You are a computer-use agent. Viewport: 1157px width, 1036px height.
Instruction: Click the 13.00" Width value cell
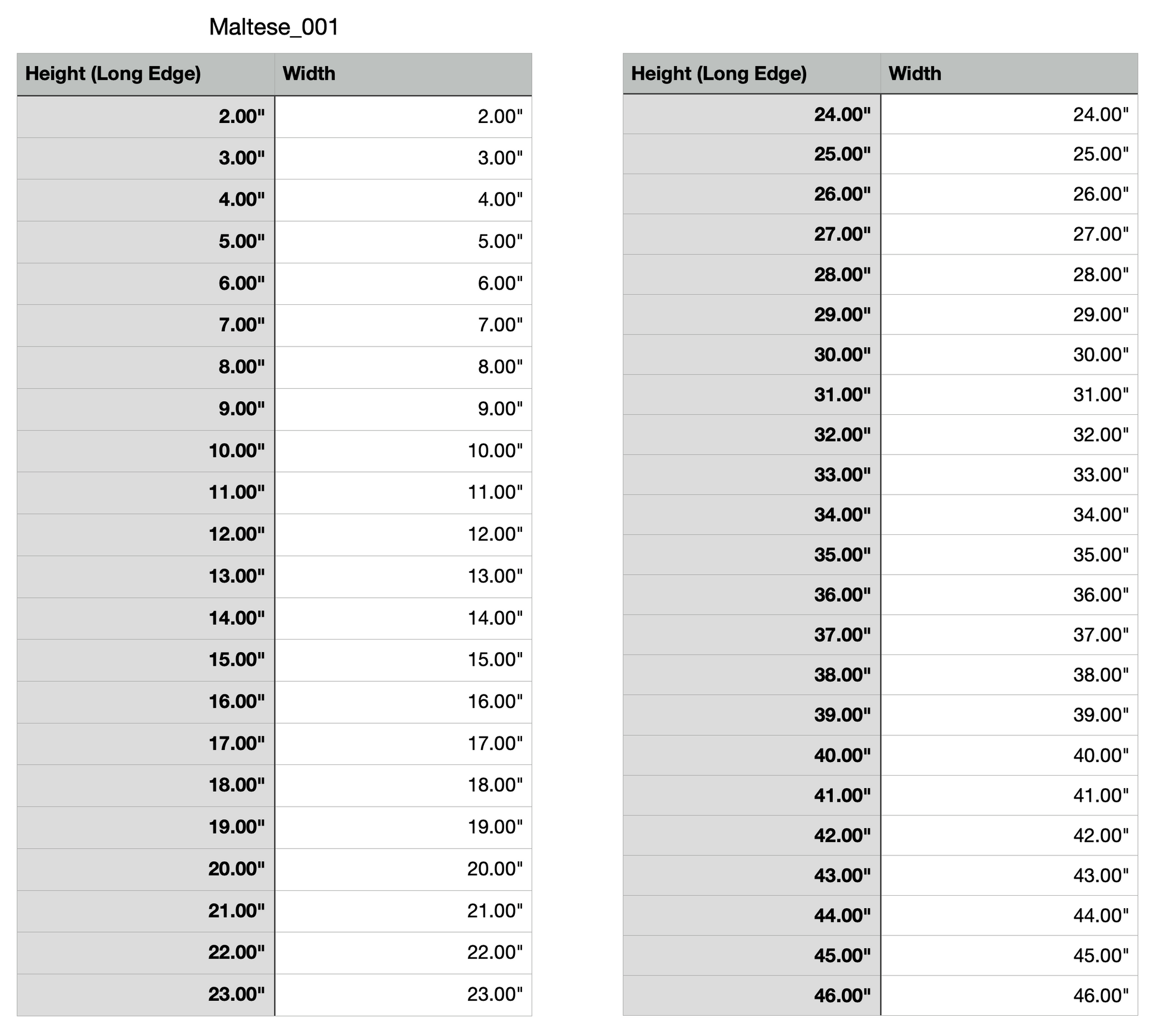pos(495,577)
